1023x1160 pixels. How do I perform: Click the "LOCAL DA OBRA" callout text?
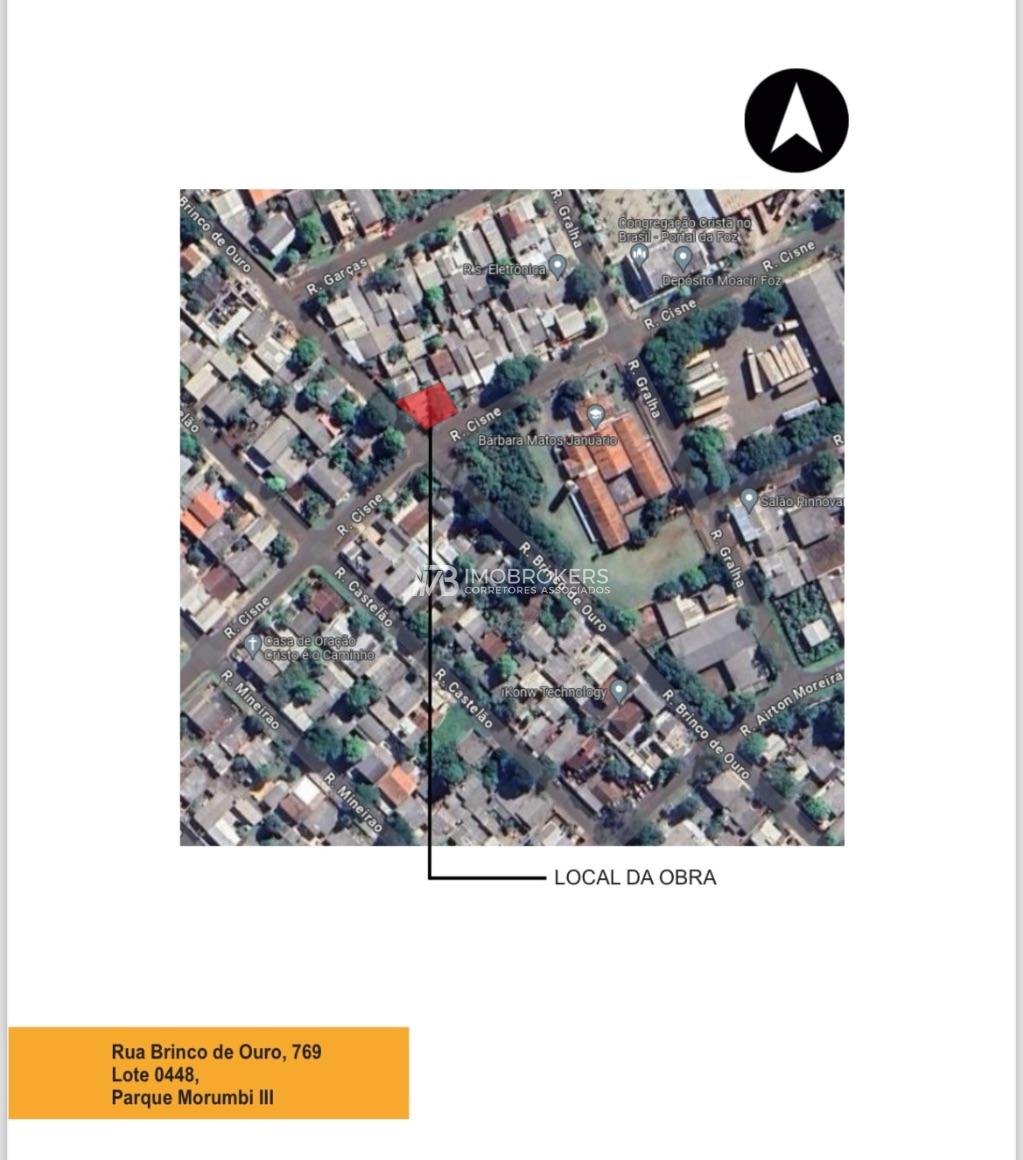[x=635, y=877]
